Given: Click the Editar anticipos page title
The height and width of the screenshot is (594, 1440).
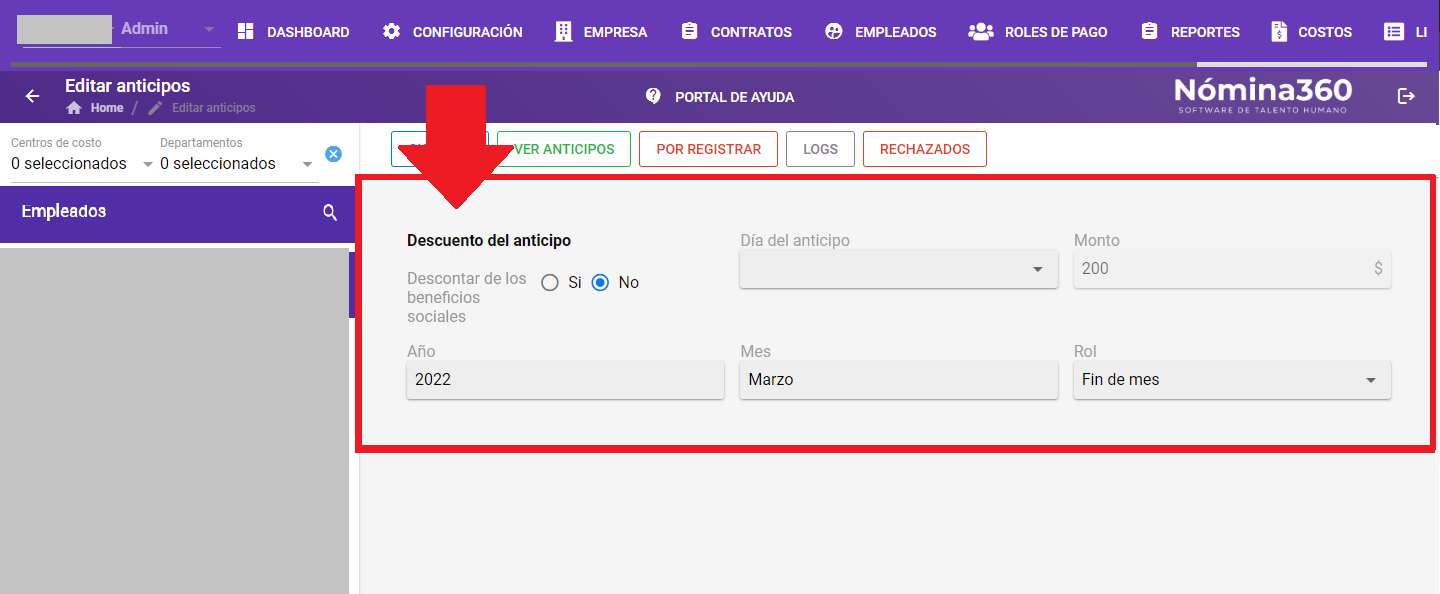Looking at the screenshot, I should coord(127,86).
